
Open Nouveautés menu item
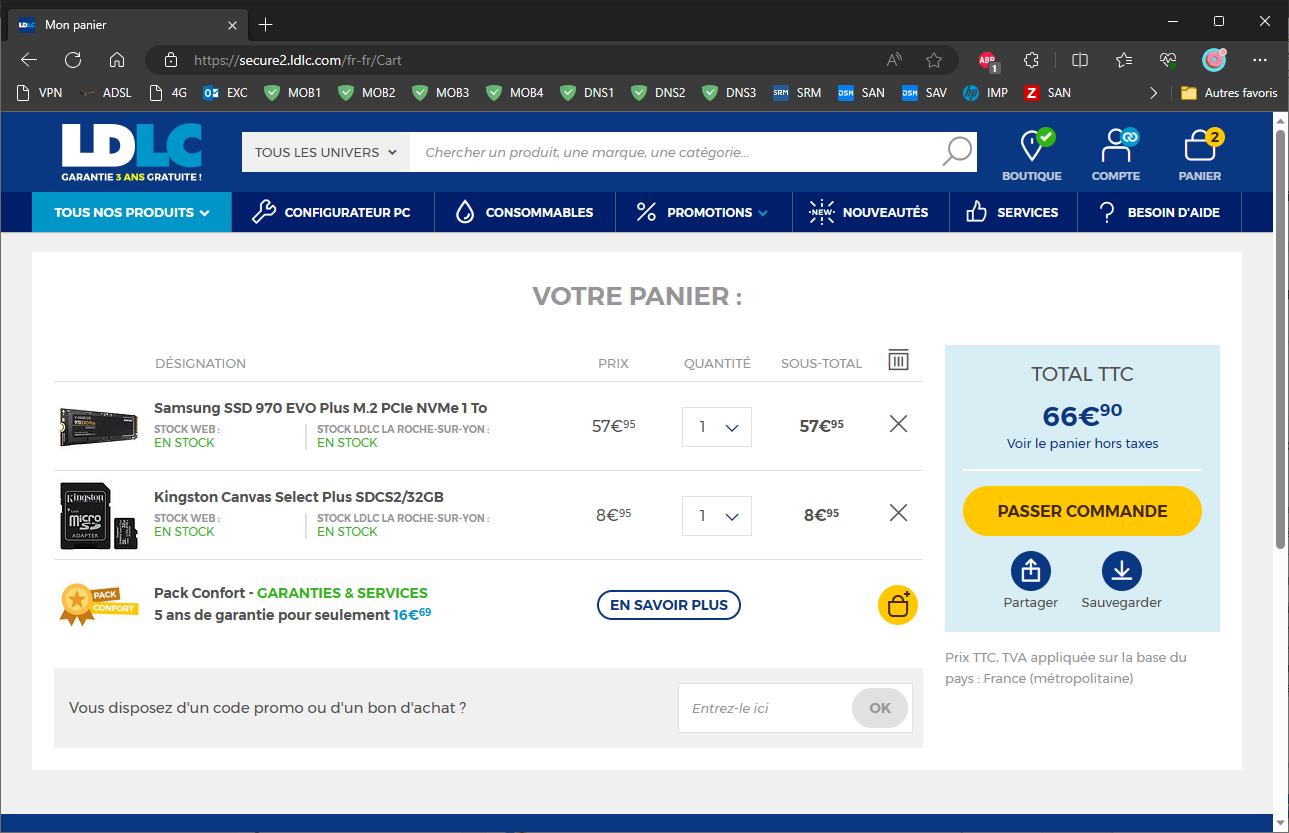(870, 212)
